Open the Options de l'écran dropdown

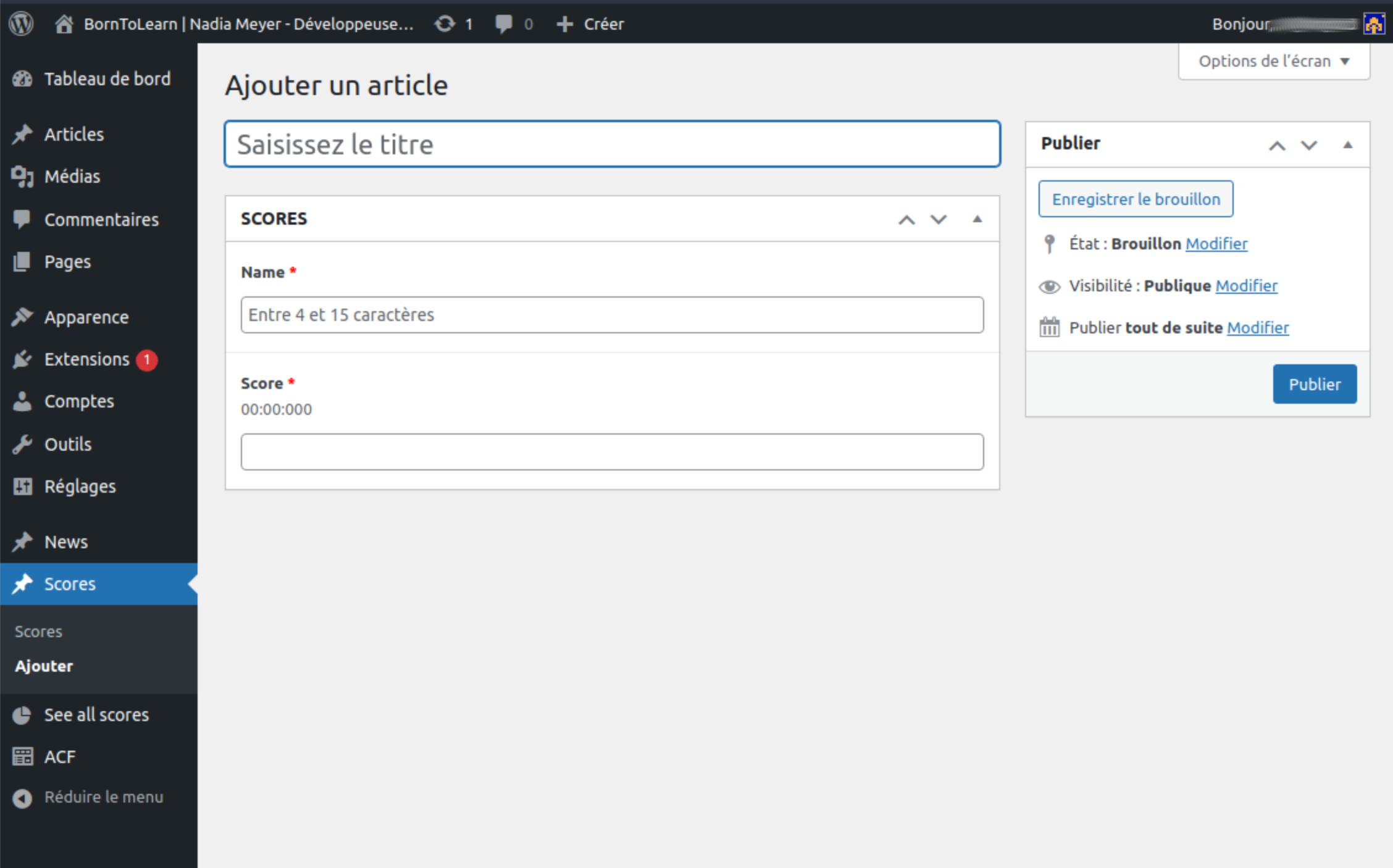1274,61
